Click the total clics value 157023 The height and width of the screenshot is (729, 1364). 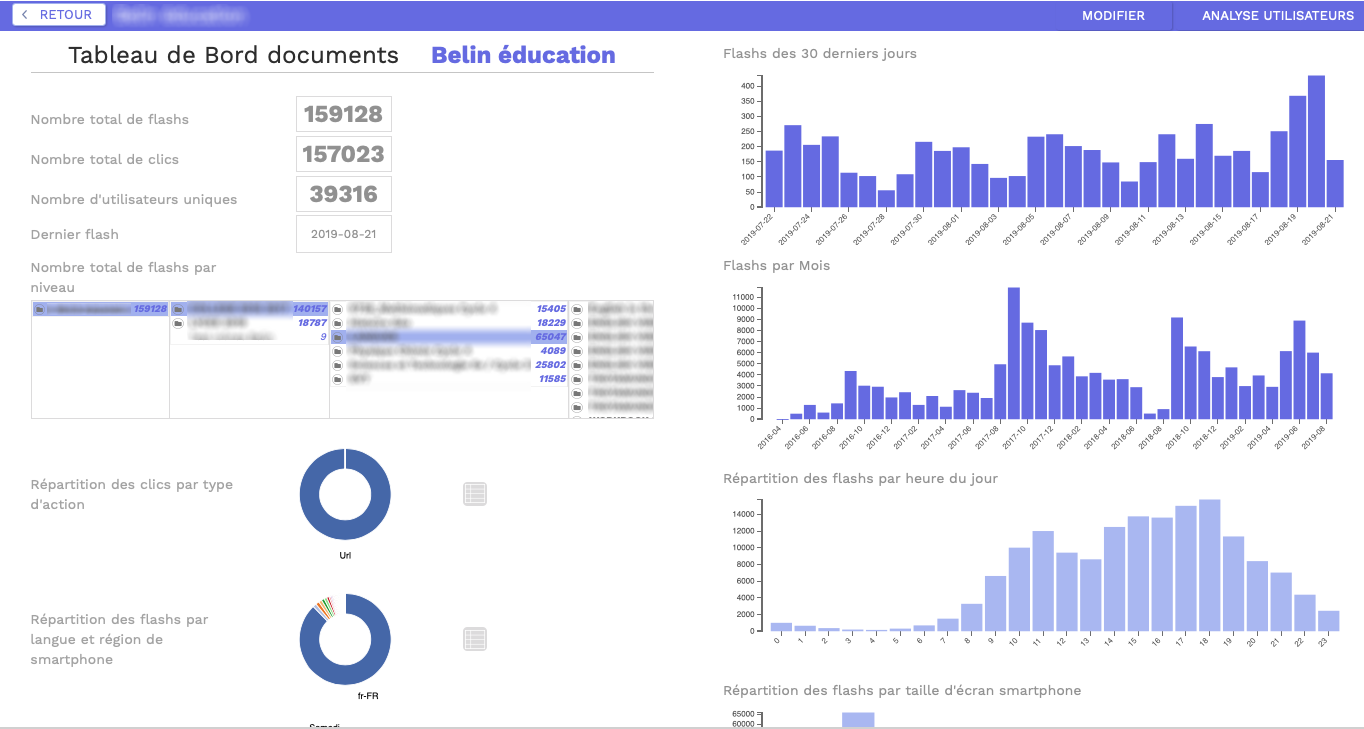[344, 154]
